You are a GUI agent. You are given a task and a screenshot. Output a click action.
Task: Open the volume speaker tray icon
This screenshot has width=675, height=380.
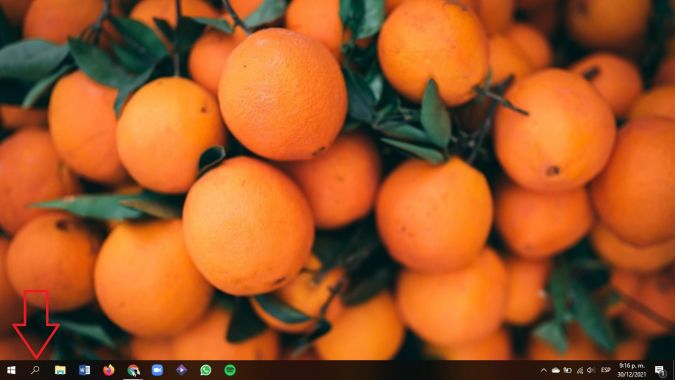pos(591,370)
